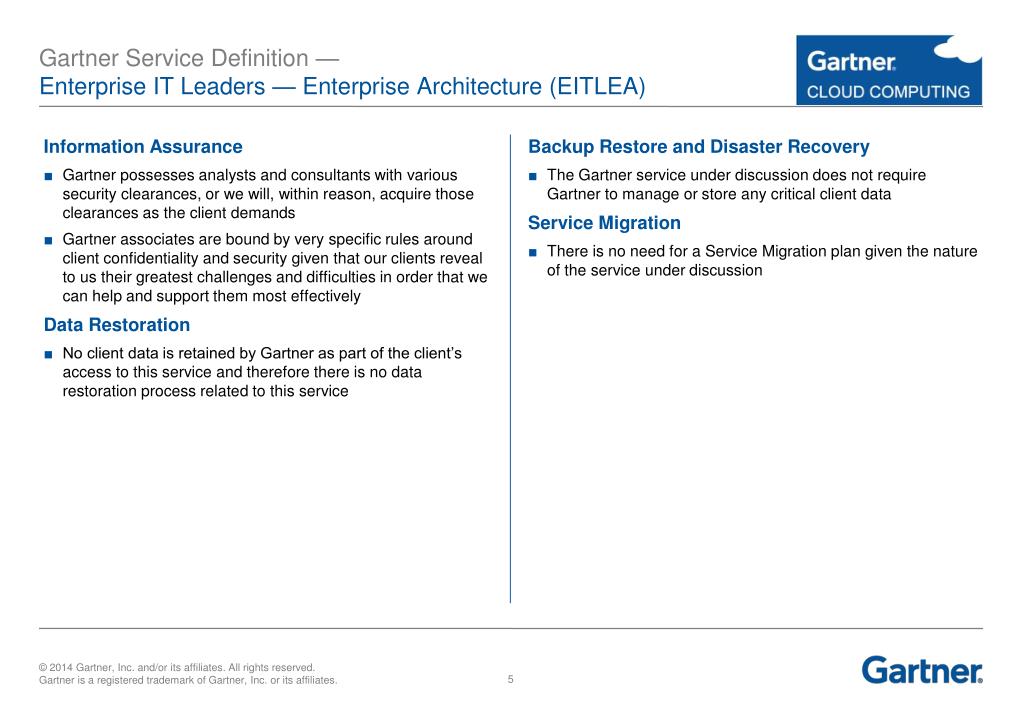Image resolution: width=1023 pixels, height=708 pixels.
Task: Click the 'Service Migration' heading
Action: click(604, 223)
